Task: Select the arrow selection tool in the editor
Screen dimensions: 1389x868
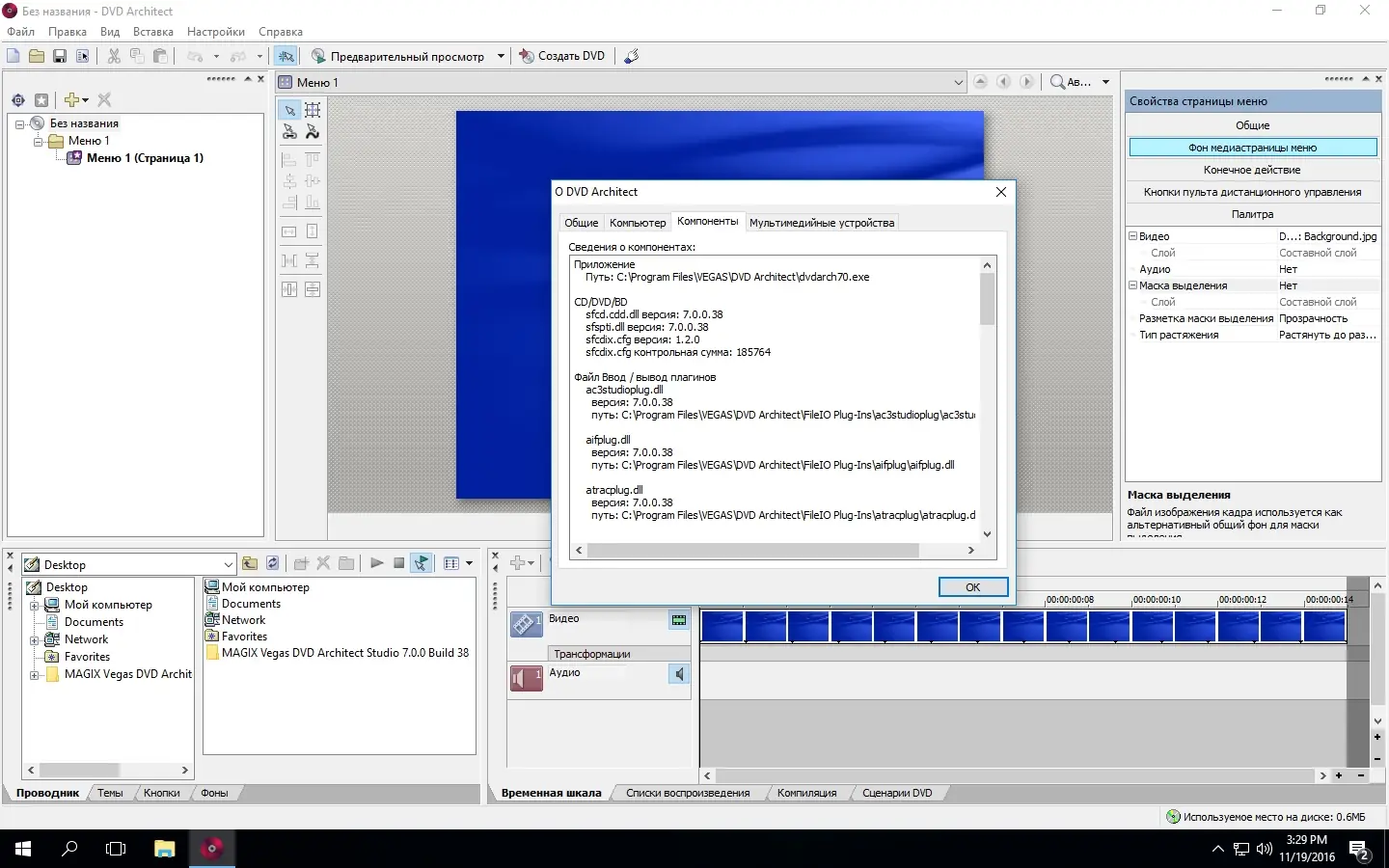Action: tap(289, 110)
